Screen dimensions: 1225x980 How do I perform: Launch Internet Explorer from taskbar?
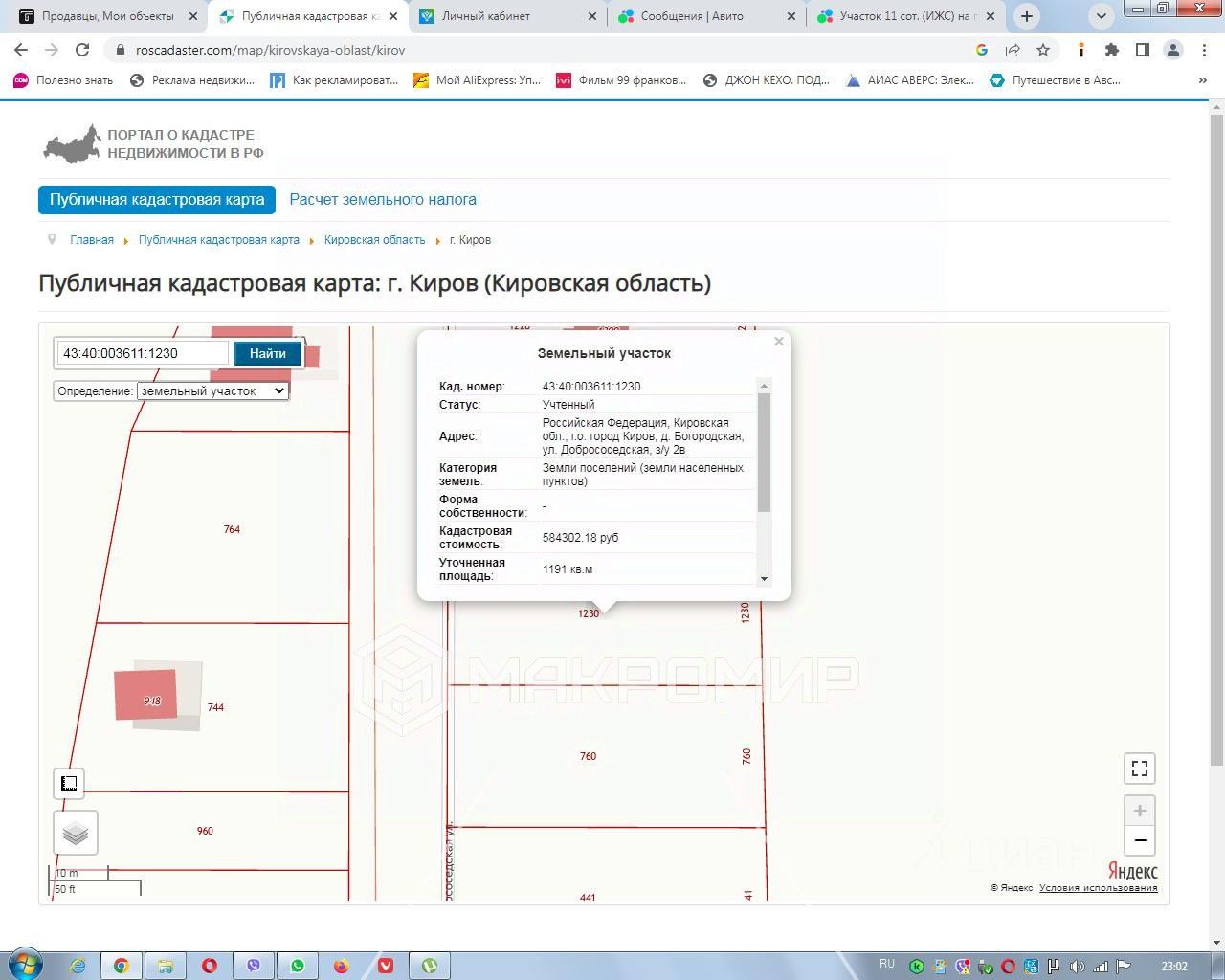(x=78, y=966)
